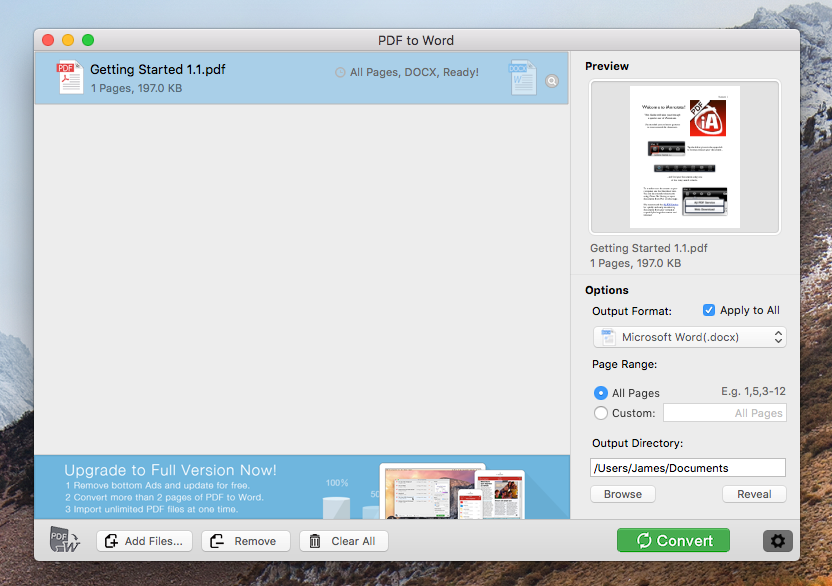The height and width of the screenshot is (586, 832).
Task: Select the Getting Started 1.1.pdf file name
Action: tap(158, 70)
